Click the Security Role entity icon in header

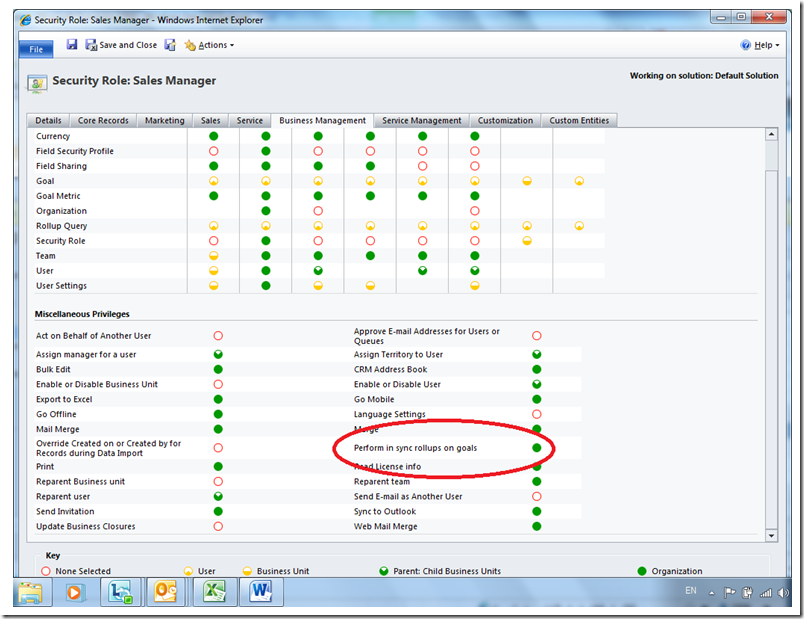38,82
